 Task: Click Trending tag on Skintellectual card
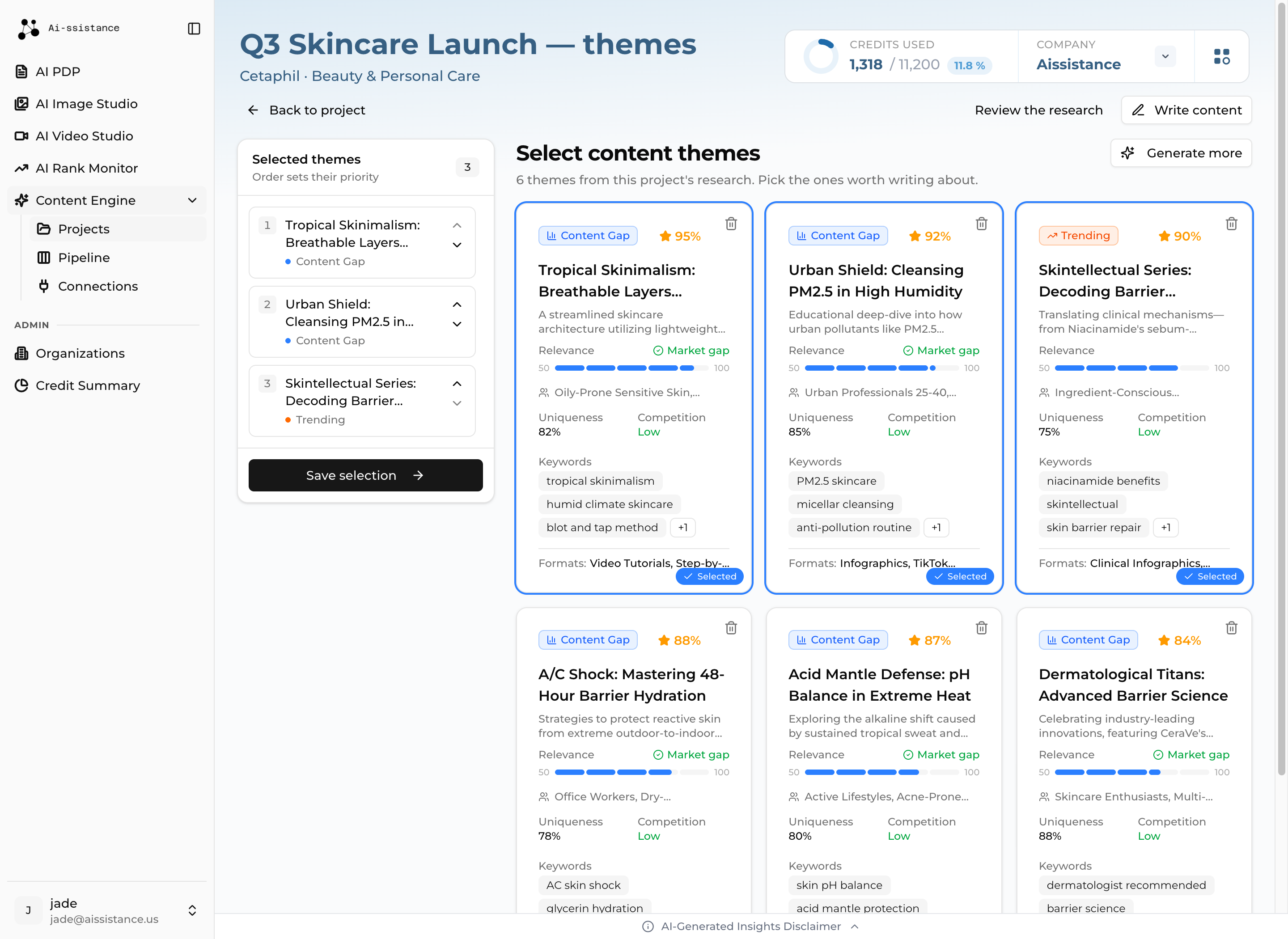tap(1078, 236)
